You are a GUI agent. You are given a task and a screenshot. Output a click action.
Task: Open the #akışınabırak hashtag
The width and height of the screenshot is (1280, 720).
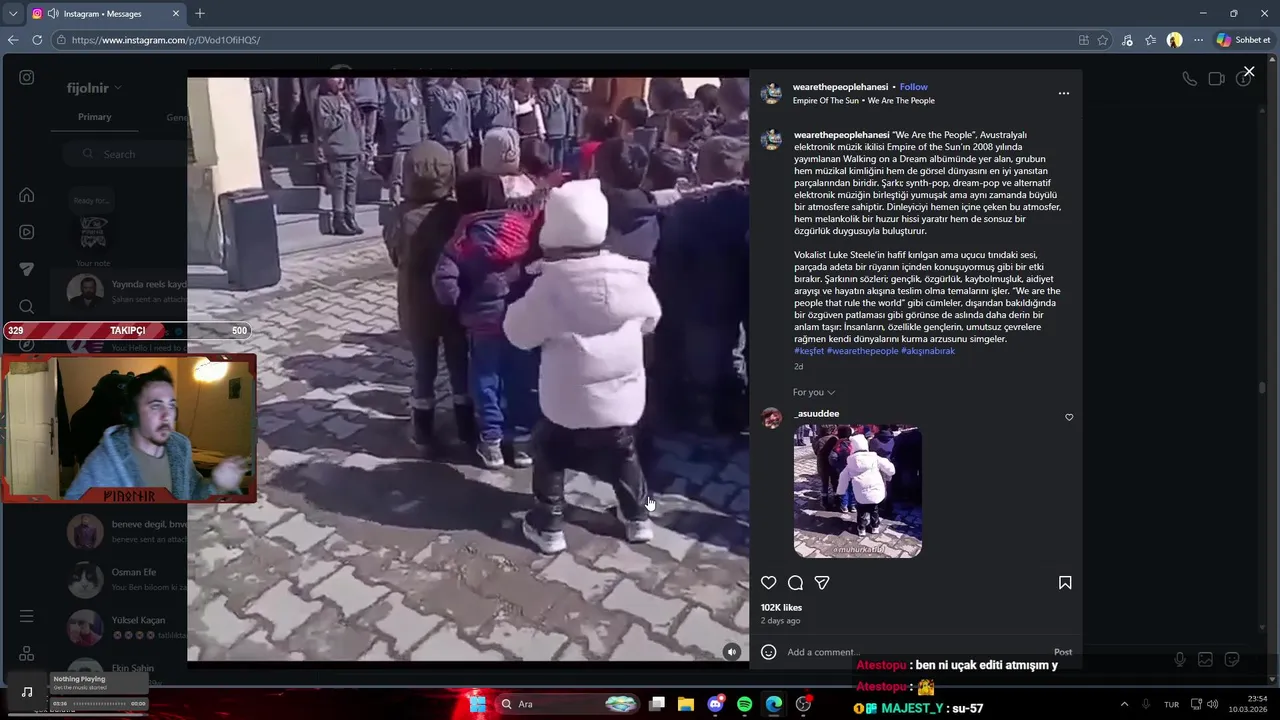[928, 351]
